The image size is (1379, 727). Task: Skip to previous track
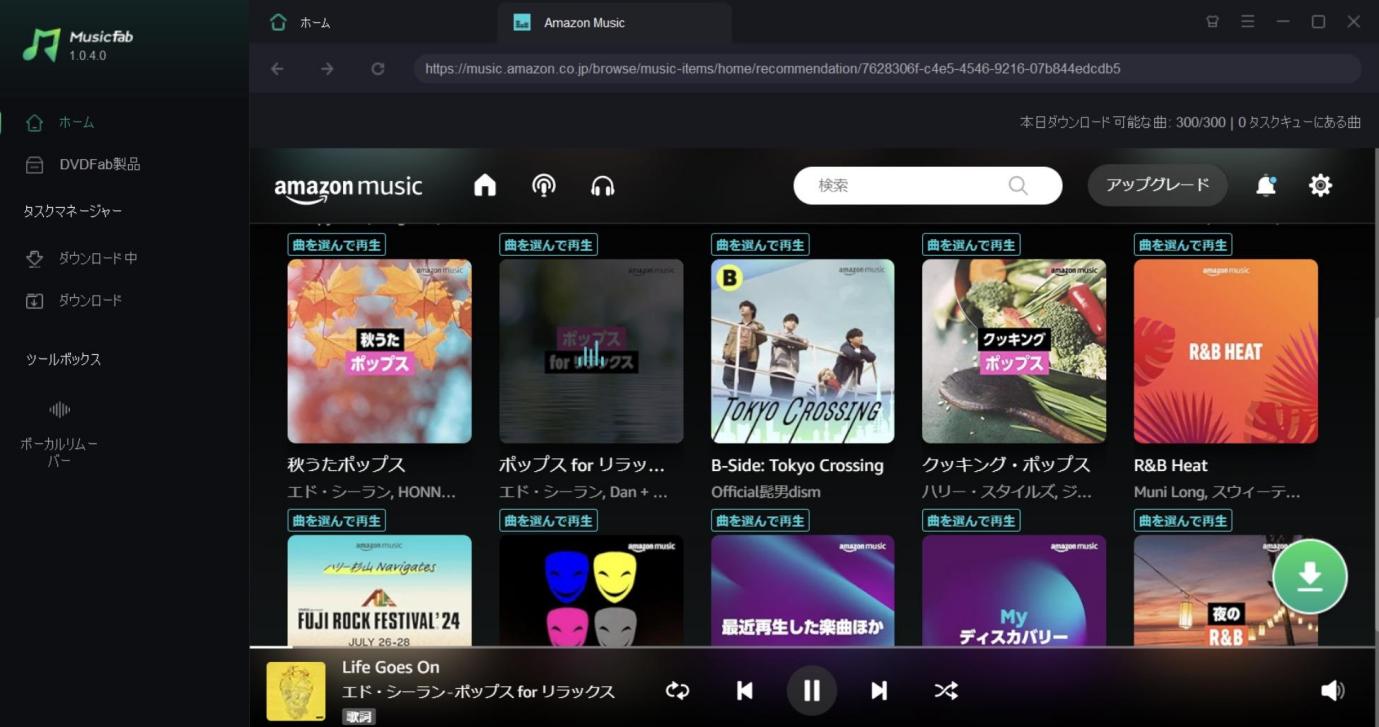point(744,690)
